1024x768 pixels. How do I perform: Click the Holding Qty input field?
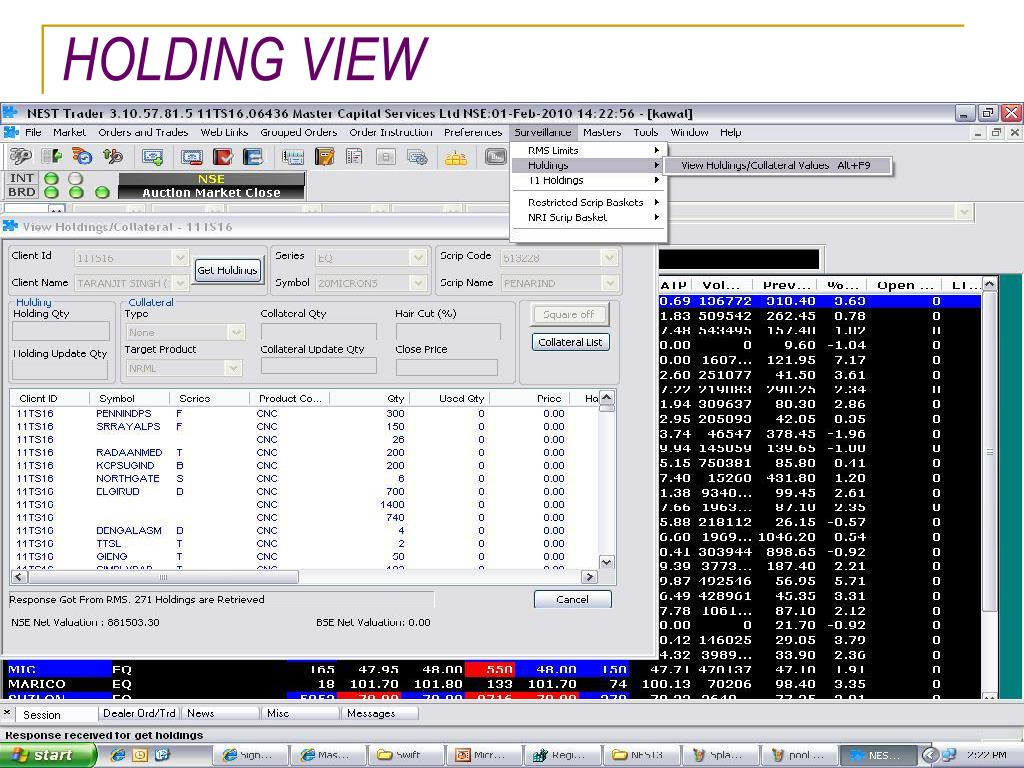coord(61,332)
